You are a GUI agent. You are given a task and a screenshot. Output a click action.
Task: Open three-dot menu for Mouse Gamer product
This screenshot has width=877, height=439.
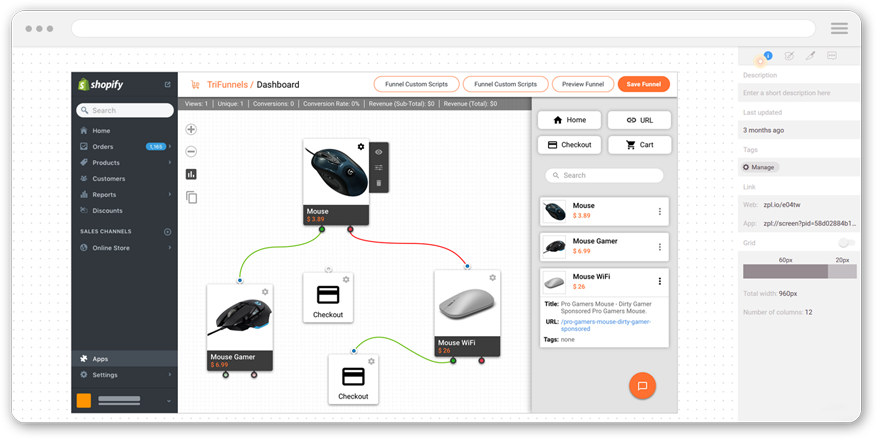(x=659, y=247)
